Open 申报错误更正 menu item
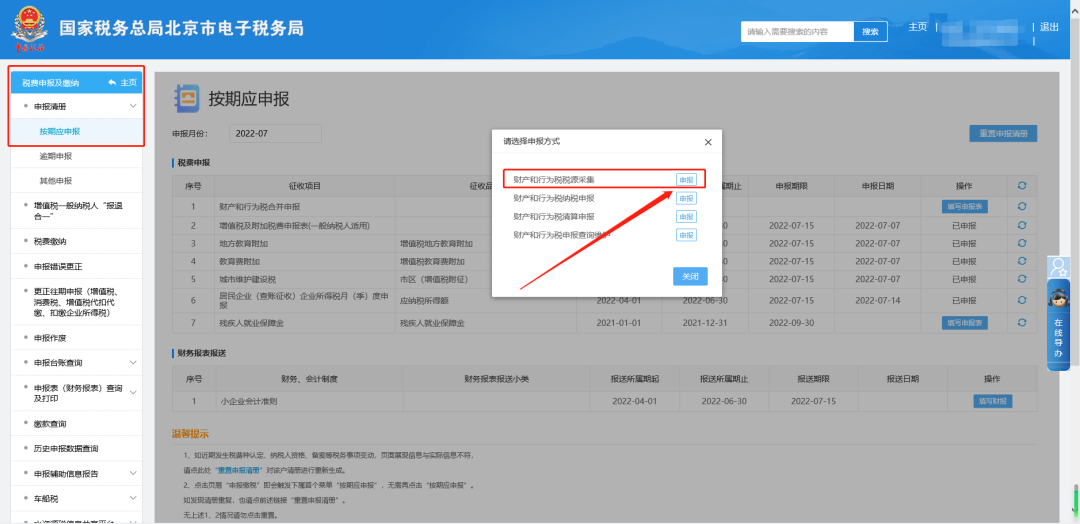1080x524 pixels. (x=78, y=266)
